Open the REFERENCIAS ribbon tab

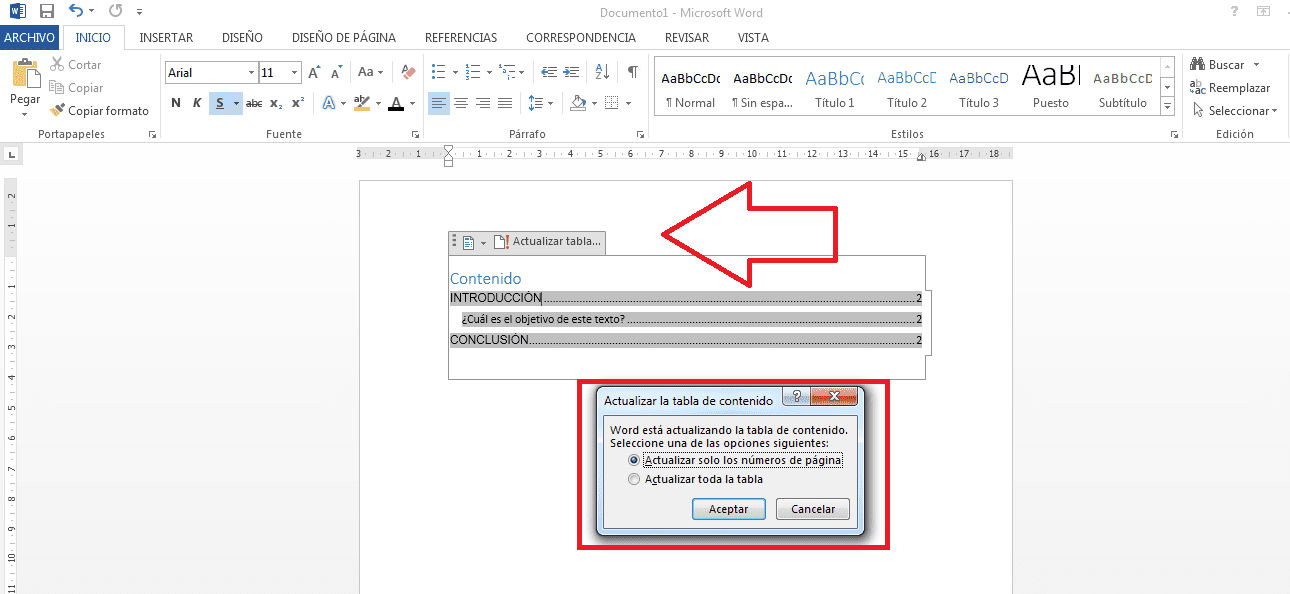[x=461, y=38]
